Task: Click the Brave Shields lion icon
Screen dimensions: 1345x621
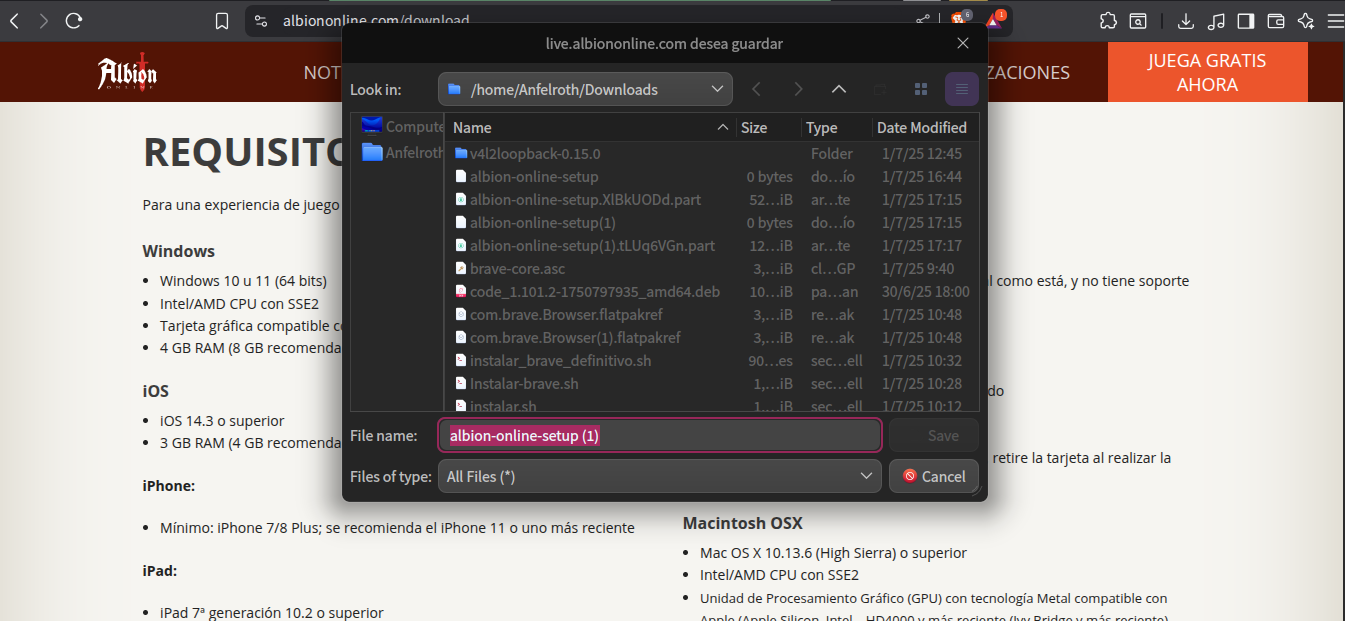Action: pyautogui.click(x=959, y=20)
